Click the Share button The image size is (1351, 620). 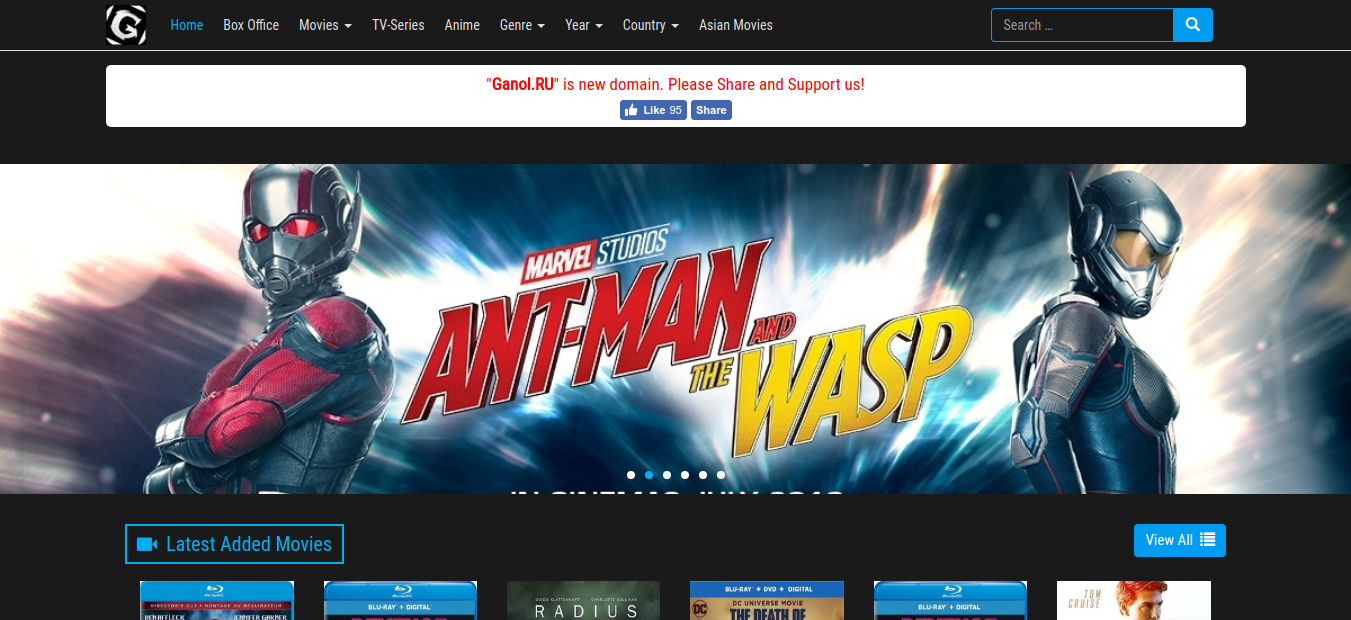click(711, 110)
